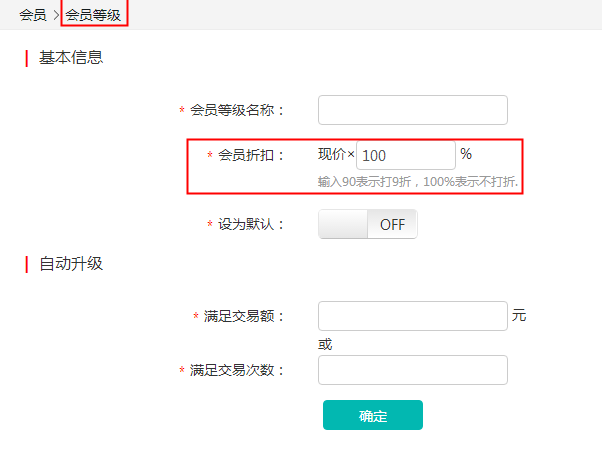Click the 满足交易次数 input field
Image resolution: width=602 pixels, height=461 pixels.
tap(412, 370)
